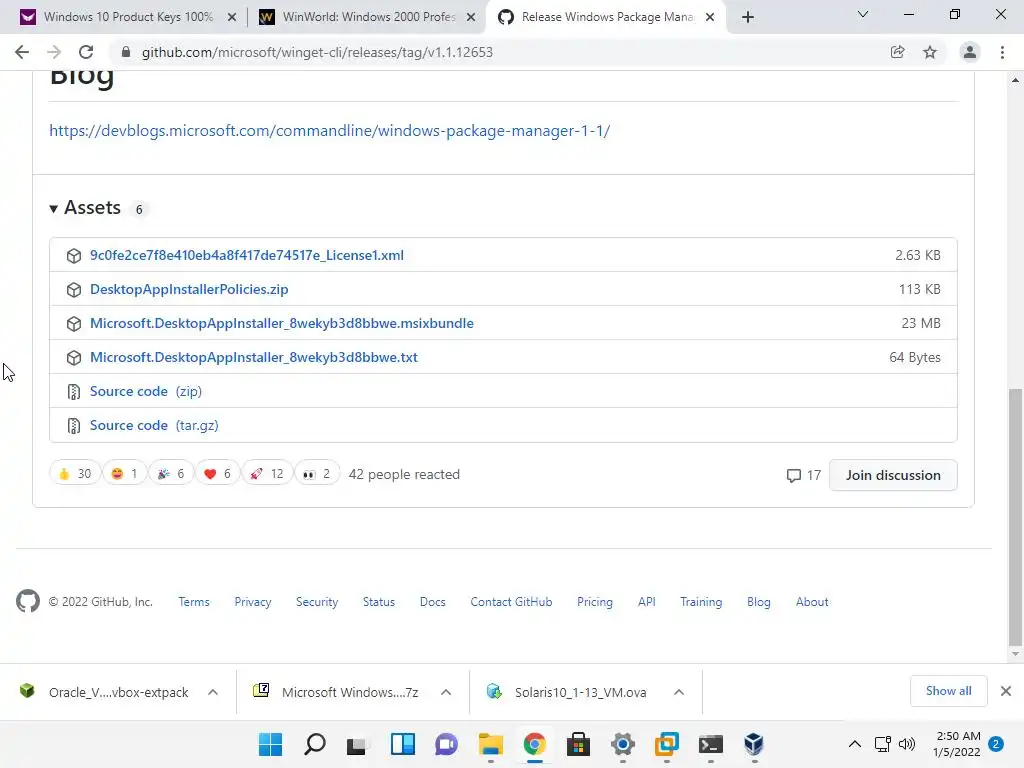Expand options for Solaris10 ova download

coord(679,692)
